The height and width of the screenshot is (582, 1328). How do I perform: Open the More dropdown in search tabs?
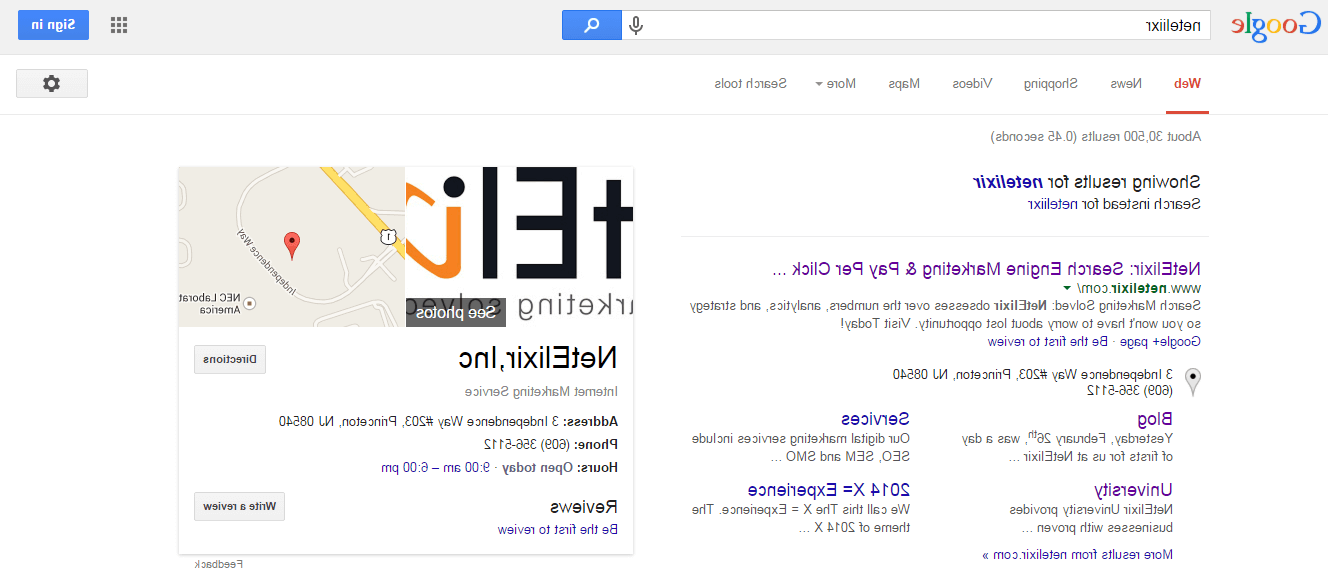coord(836,84)
